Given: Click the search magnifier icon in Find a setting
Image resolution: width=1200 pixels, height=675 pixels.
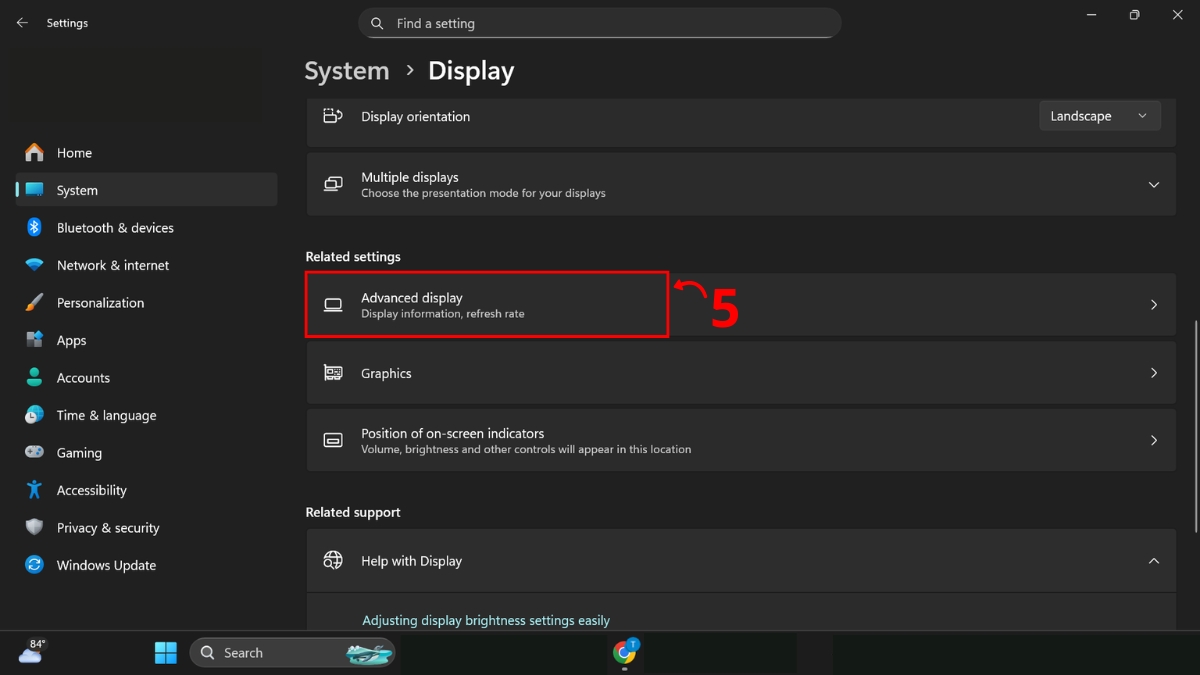Looking at the screenshot, I should (x=377, y=23).
